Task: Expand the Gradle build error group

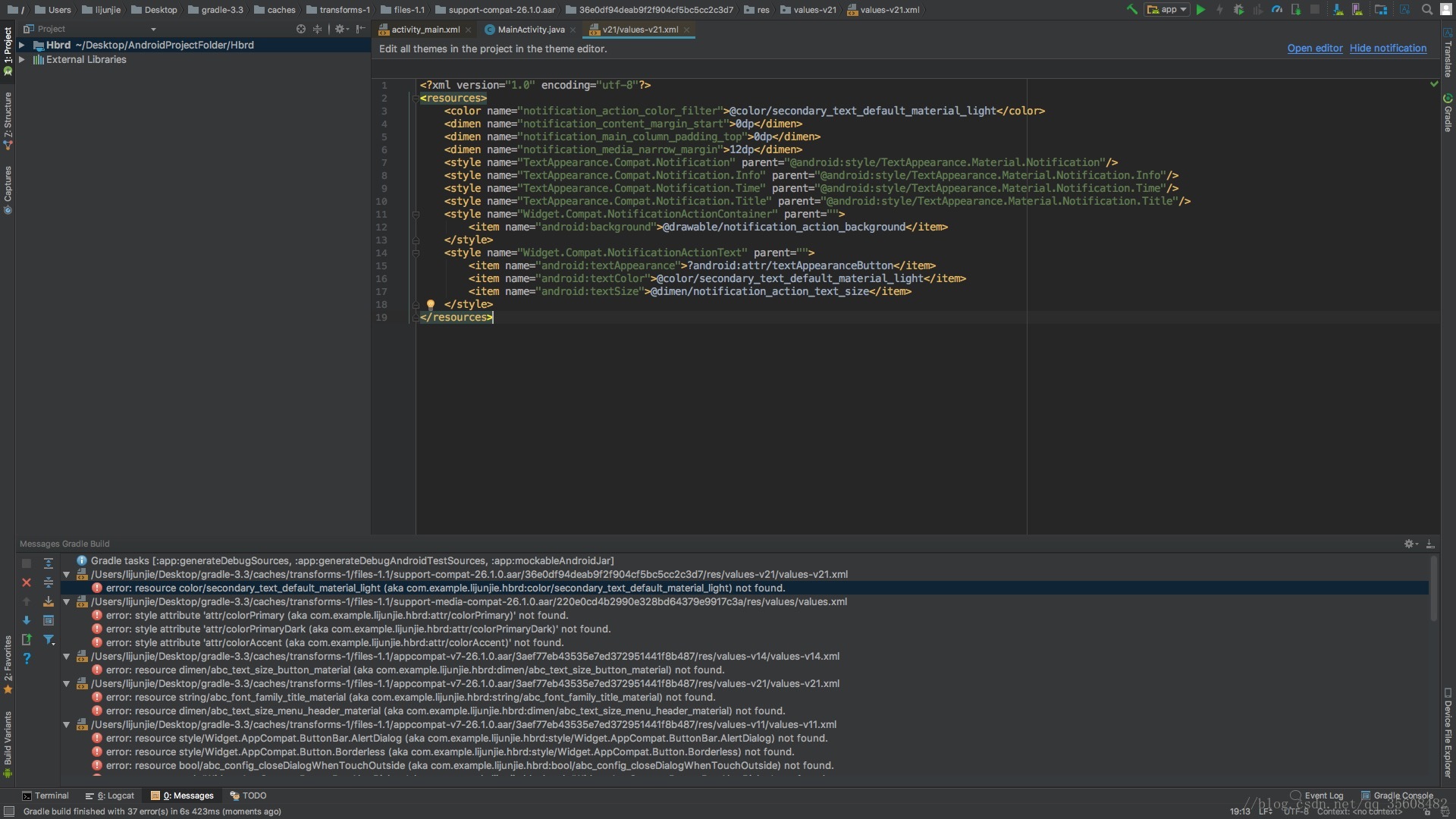Action: coord(67,574)
